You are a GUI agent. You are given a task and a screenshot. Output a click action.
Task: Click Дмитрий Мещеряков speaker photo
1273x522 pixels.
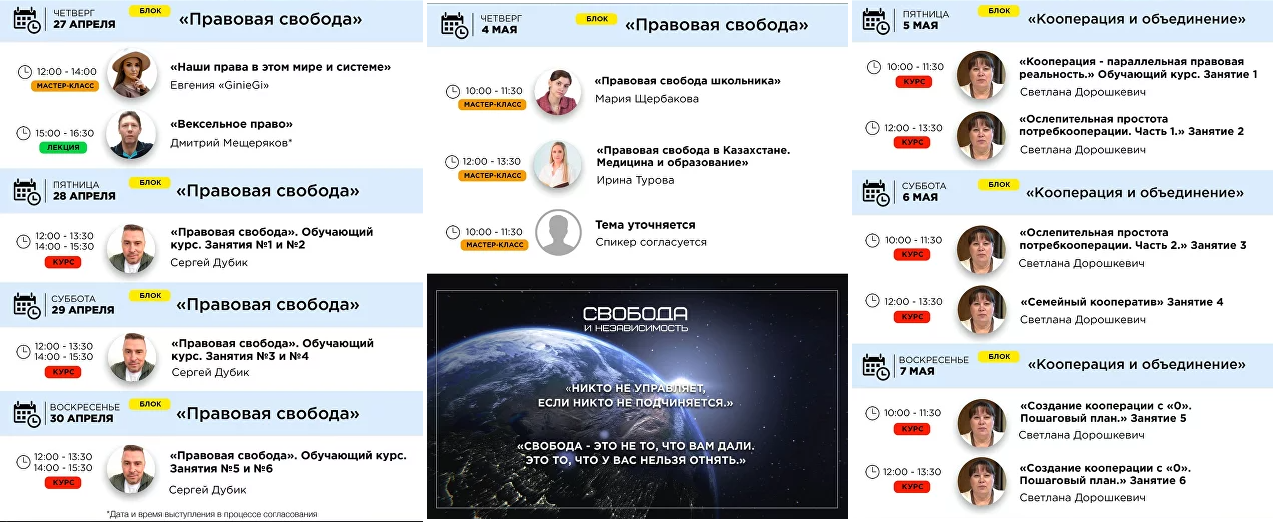click(x=132, y=134)
